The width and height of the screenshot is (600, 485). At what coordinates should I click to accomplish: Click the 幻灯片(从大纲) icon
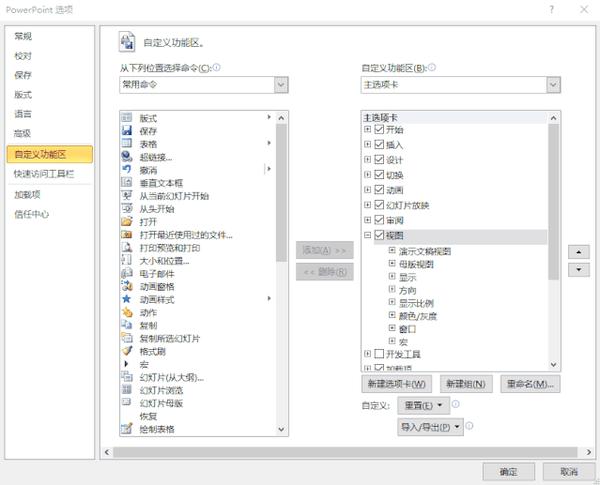pyautogui.click(x=127, y=377)
